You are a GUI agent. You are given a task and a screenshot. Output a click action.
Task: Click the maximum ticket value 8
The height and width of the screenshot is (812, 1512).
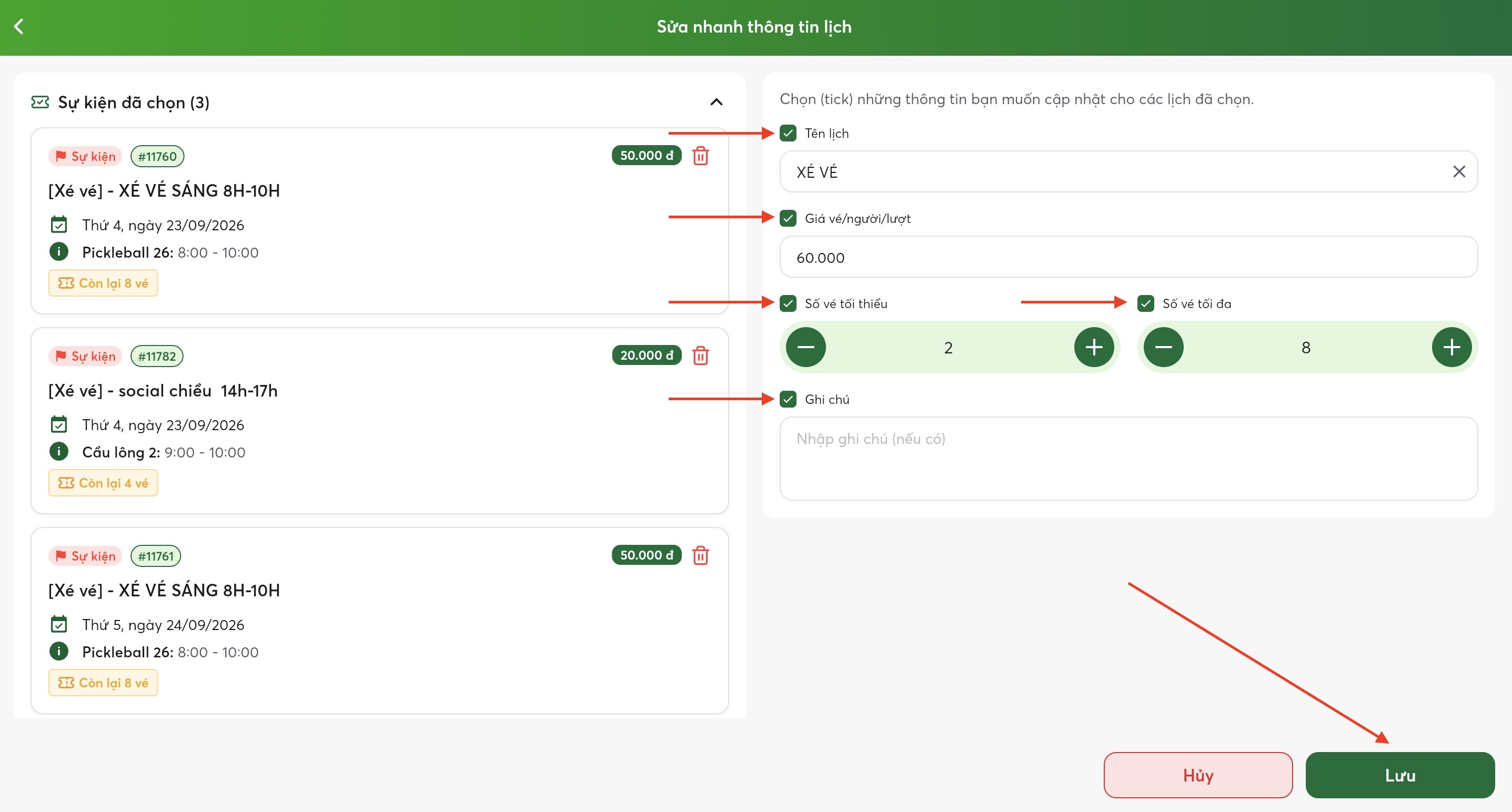click(1306, 347)
